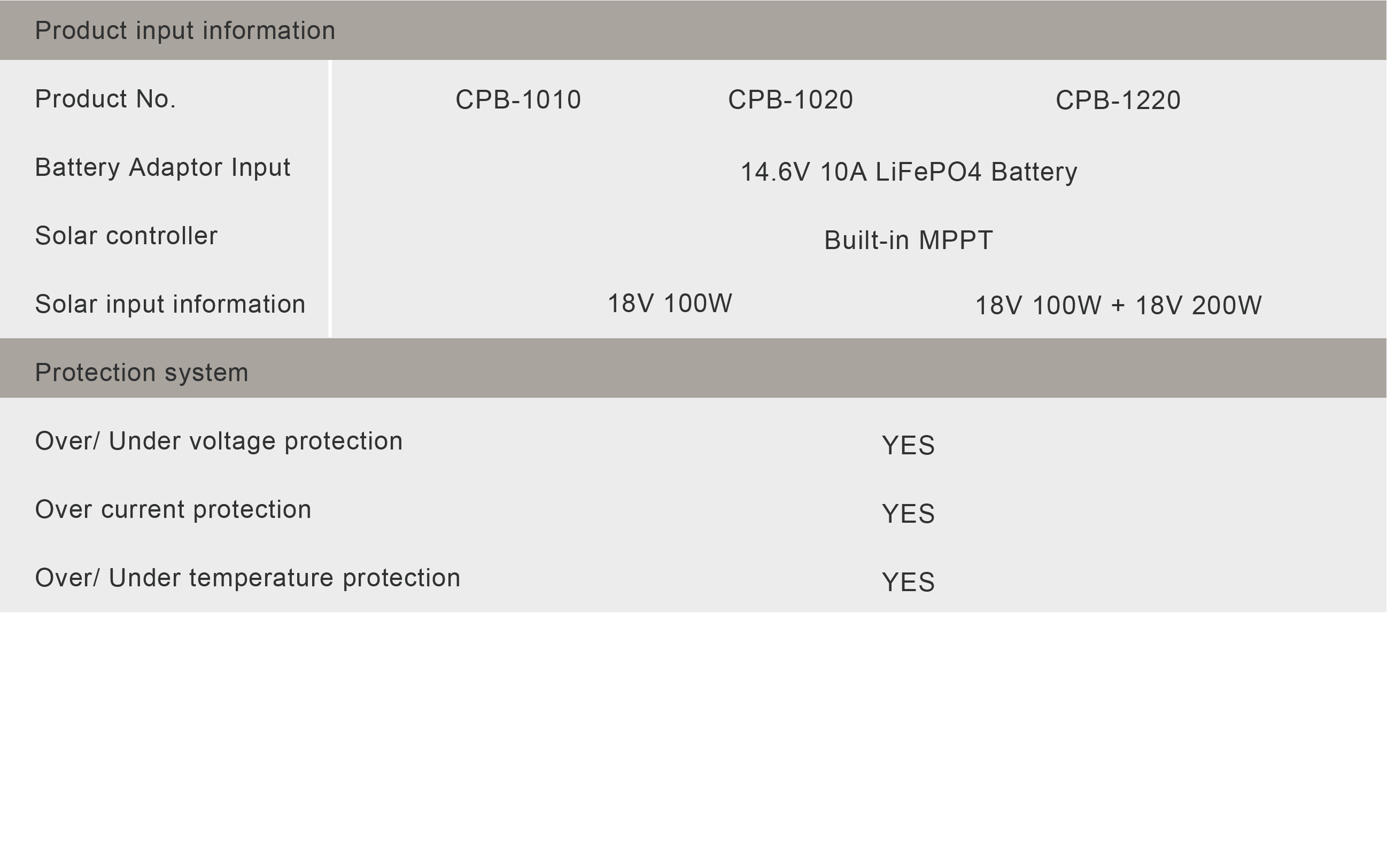Screen dimensions: 1387x868
Task: Click the Over current protection label
Action: coord(173,509)
